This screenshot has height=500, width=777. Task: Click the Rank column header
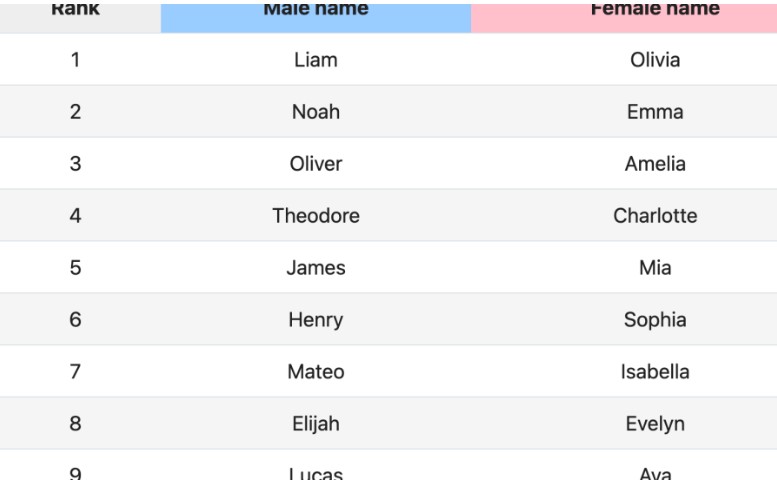tap(75, 9)
